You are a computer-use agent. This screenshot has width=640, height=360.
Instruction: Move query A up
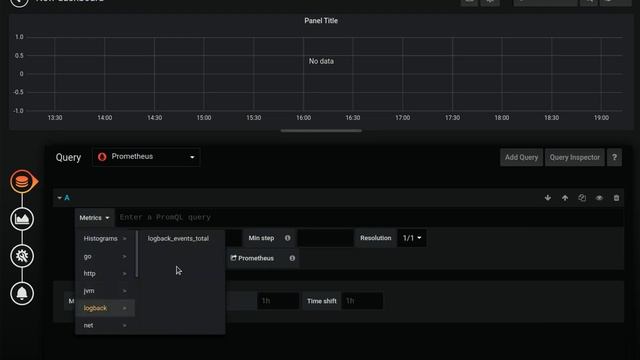[x=565, y=198]
